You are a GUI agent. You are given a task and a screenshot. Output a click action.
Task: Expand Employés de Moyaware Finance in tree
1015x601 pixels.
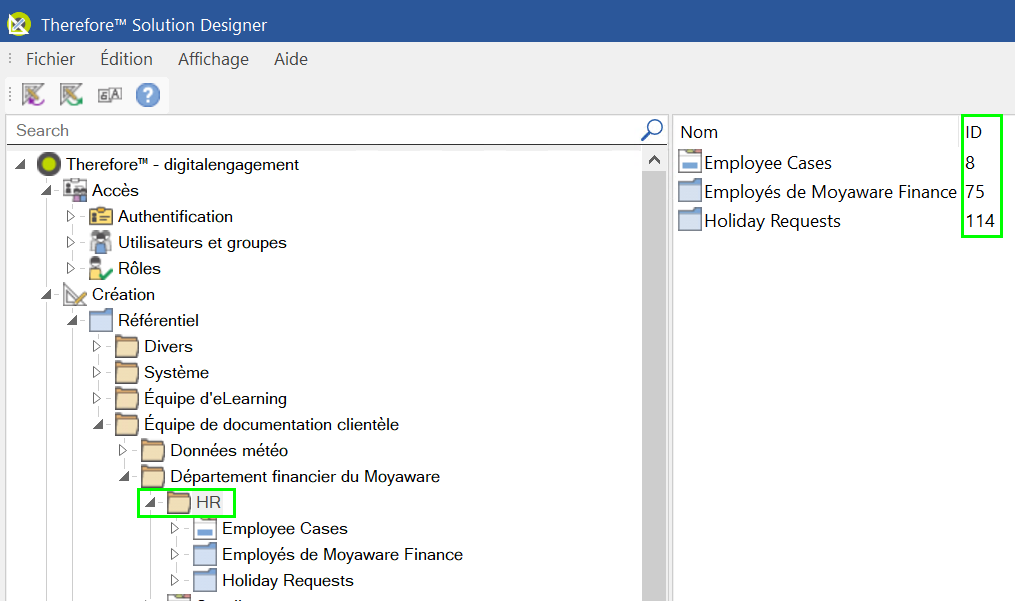[174, 554]
